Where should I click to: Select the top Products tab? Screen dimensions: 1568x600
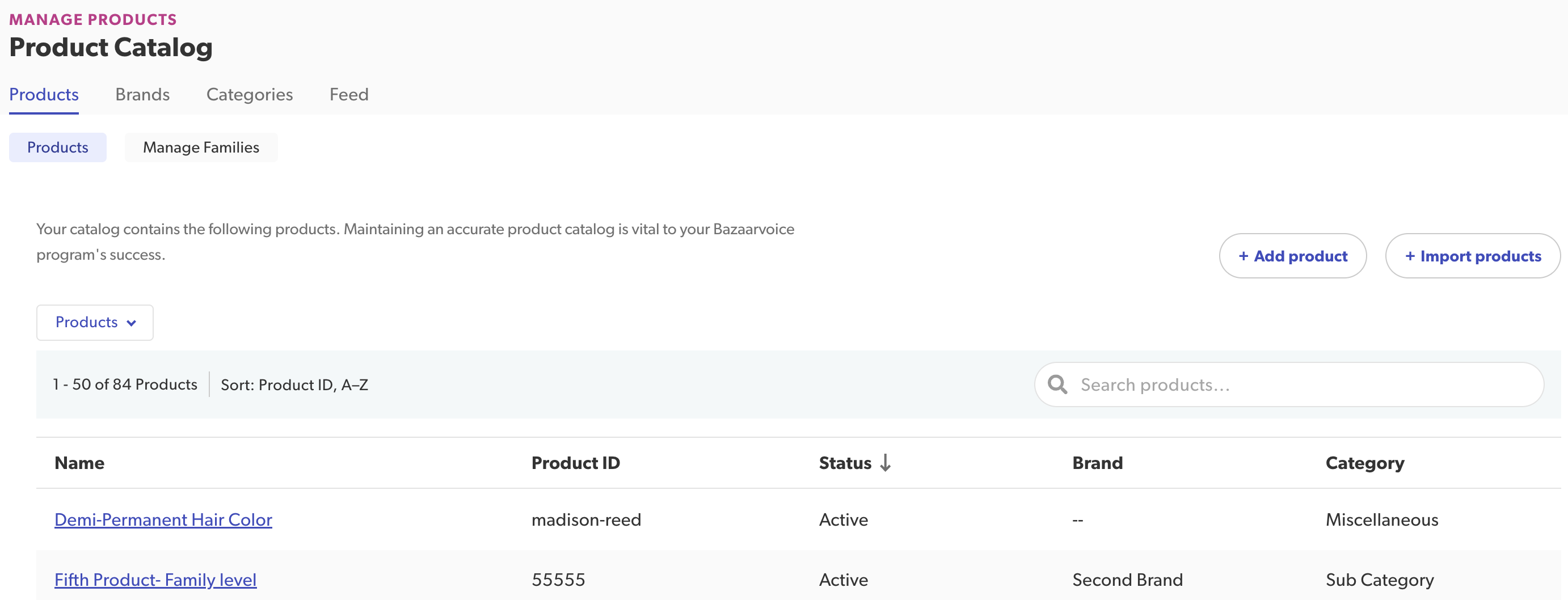(x=44, y=94)
